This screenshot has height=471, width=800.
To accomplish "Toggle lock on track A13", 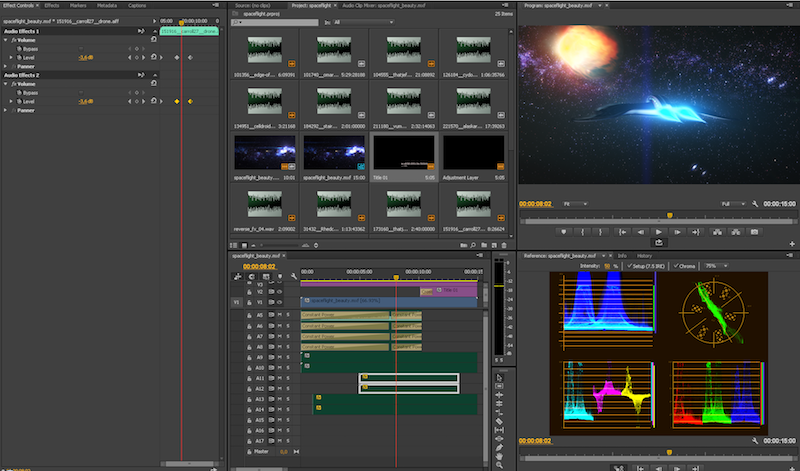I will pos(249,399).
